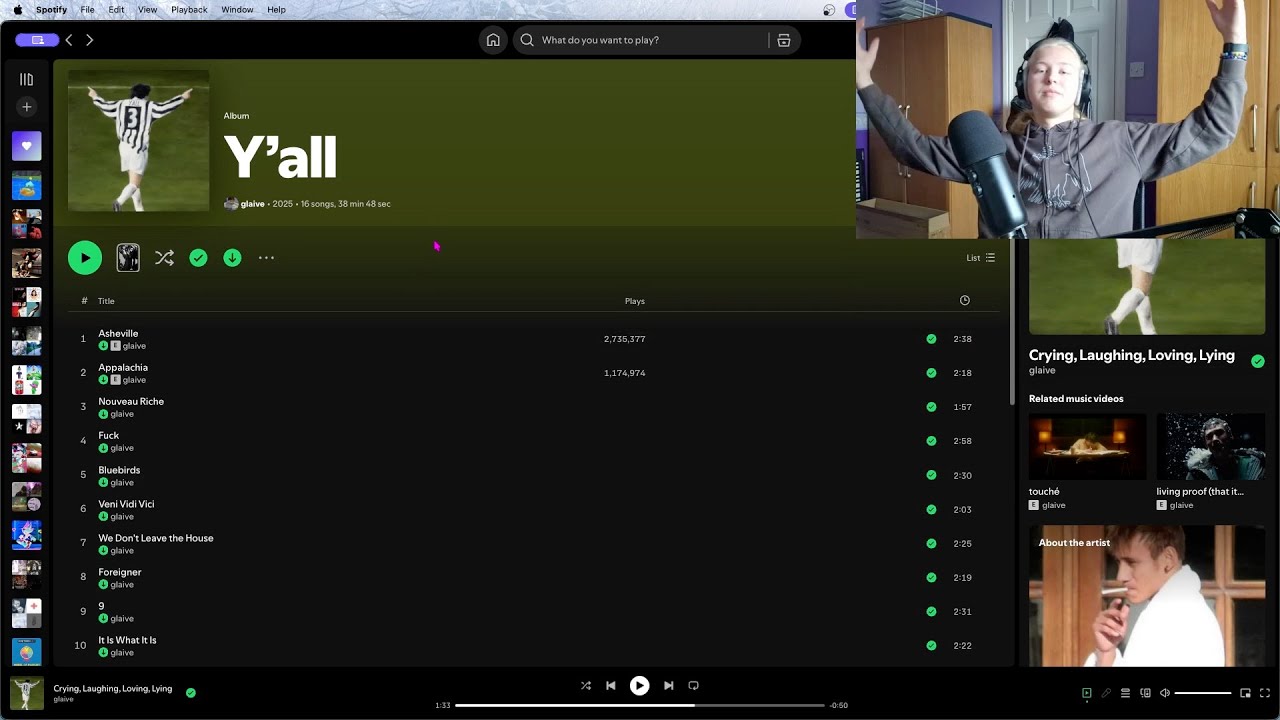Expand Your Library sidebar

[x=27, y=79]
